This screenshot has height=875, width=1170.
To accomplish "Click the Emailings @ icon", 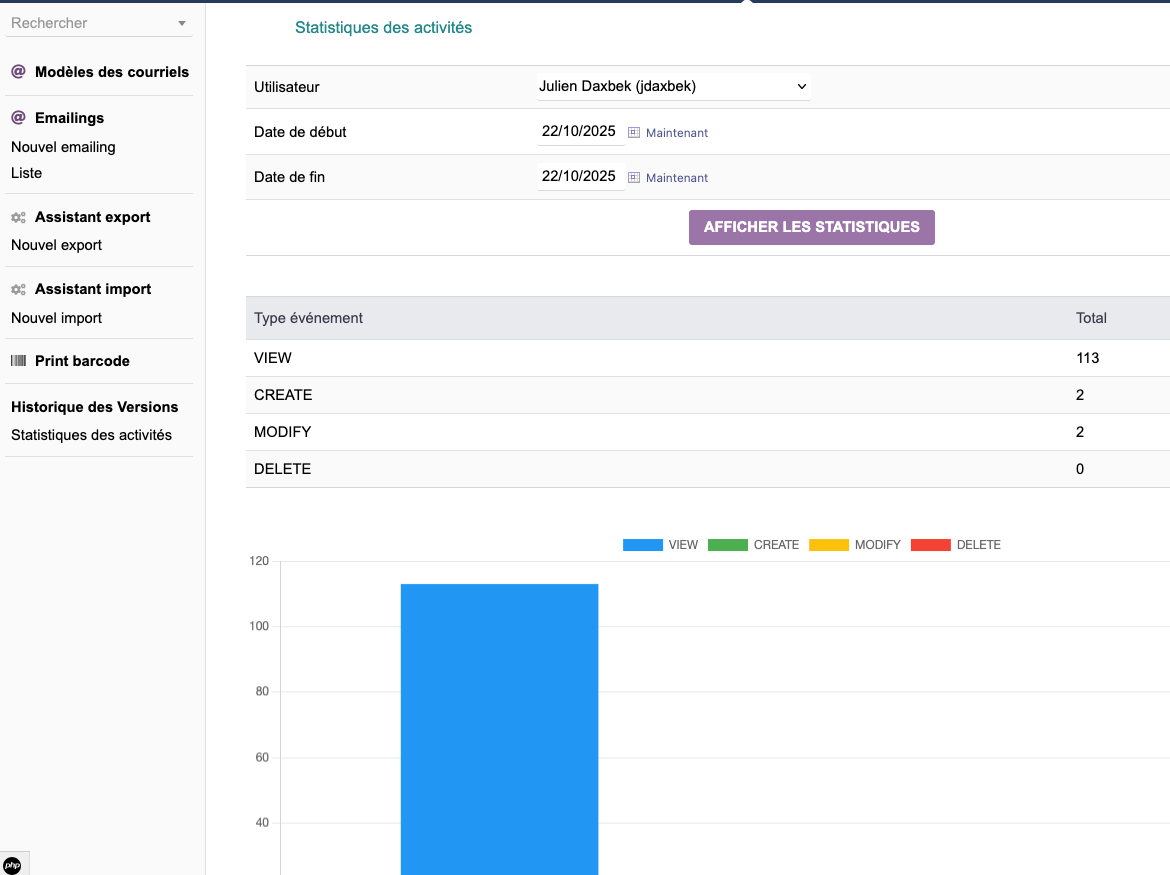I will (x=18, y=118).
